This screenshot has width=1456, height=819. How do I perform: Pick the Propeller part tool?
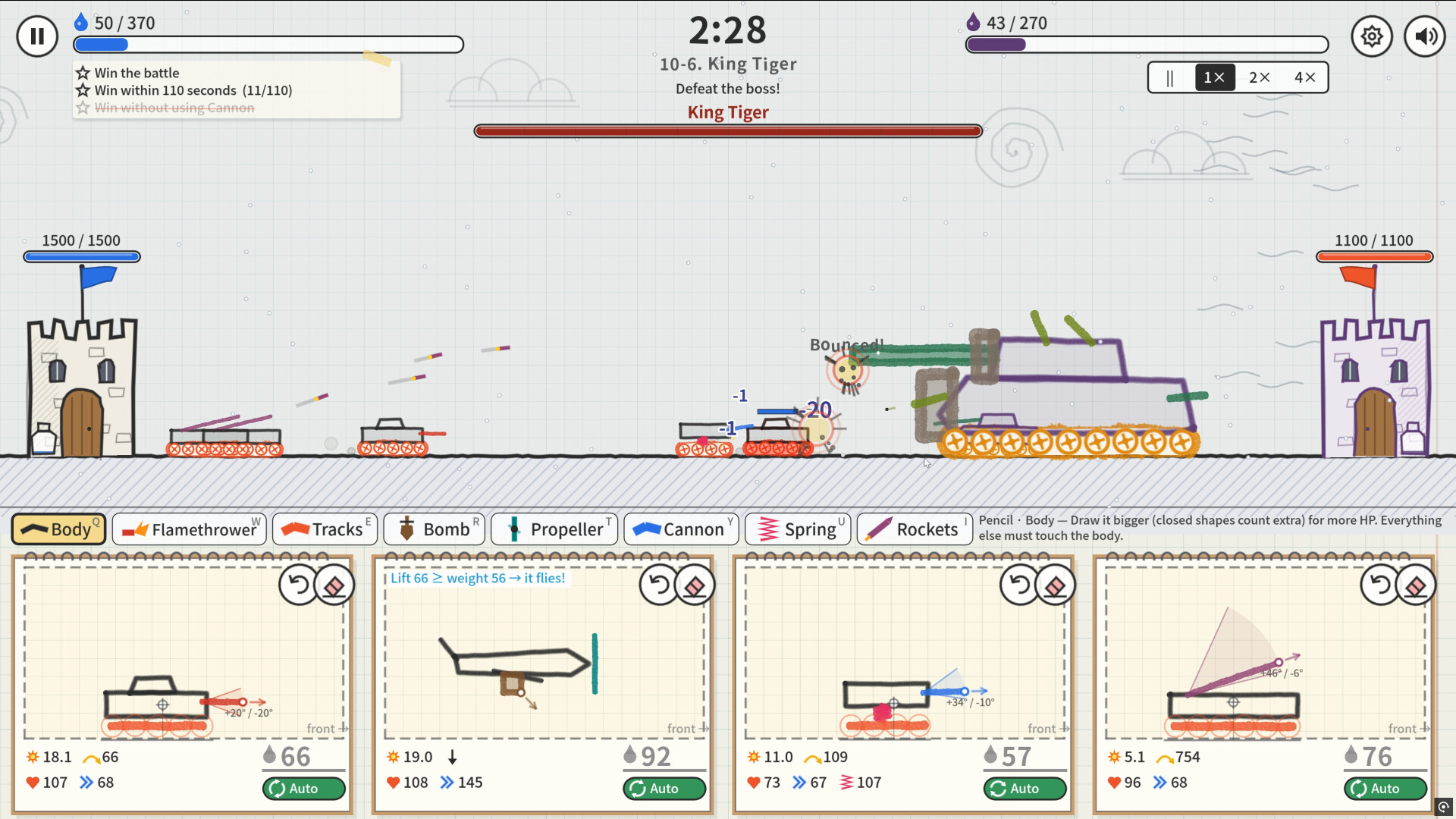tap(554, 529)
